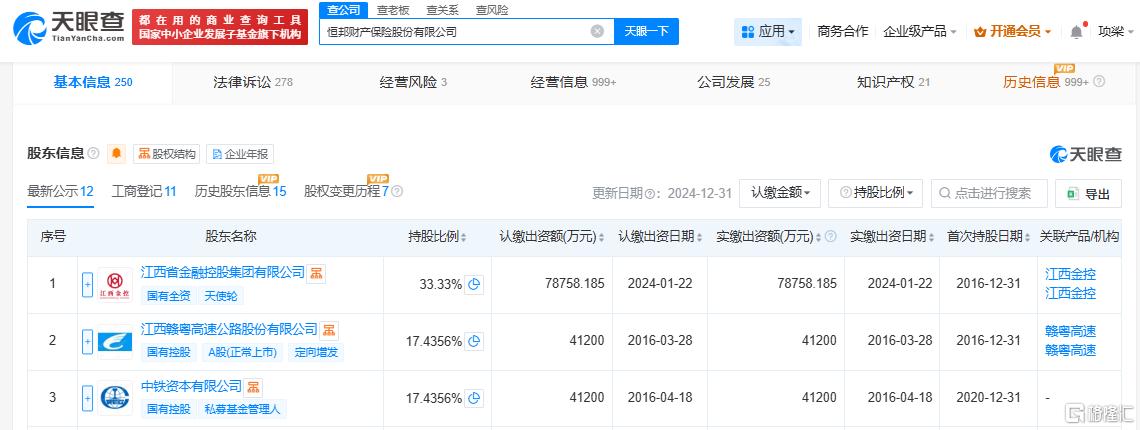Click the 天使轮 tag
The width and height of the screenshot is (1140, 430).
point(220,296)
